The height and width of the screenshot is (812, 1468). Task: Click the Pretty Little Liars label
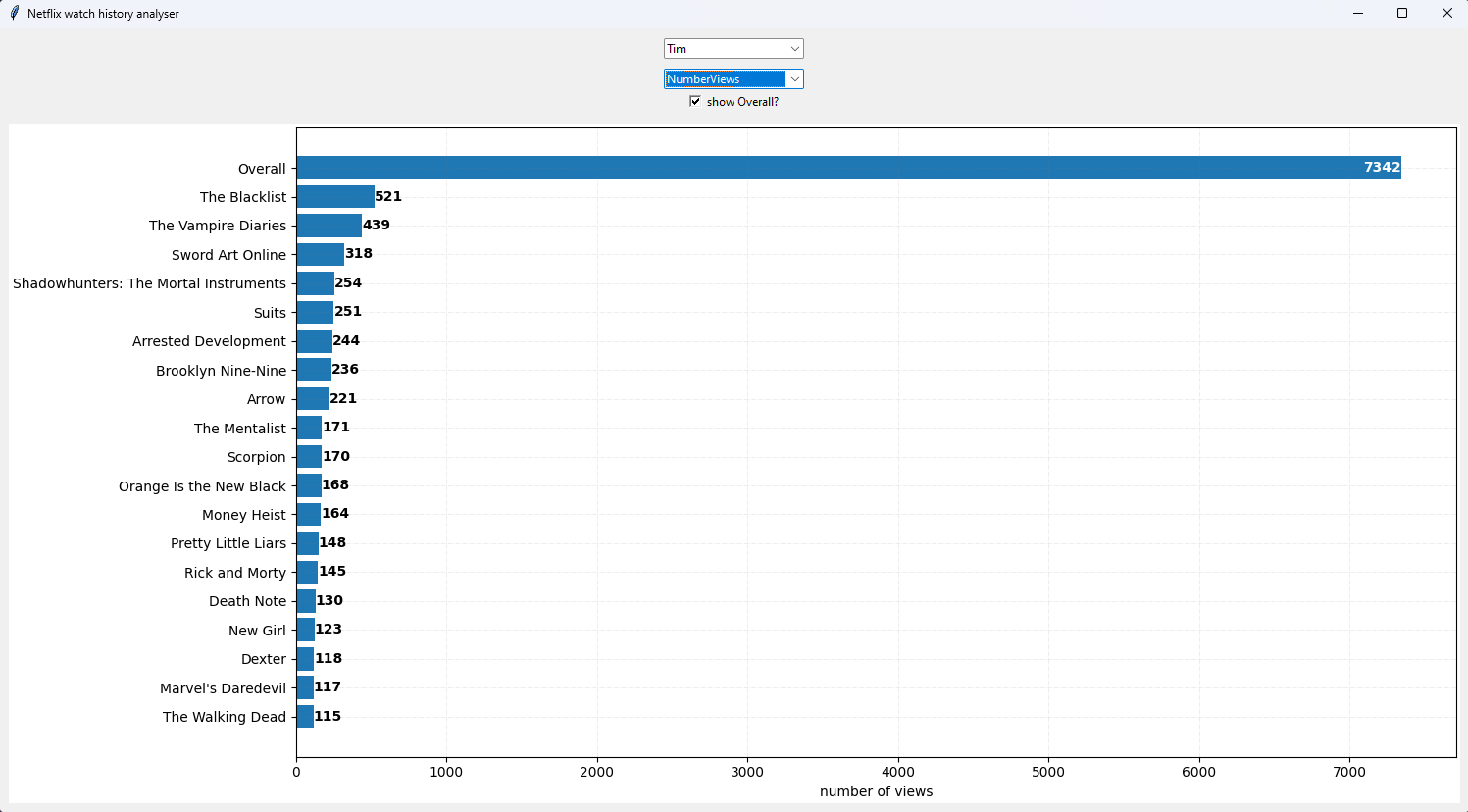(228, 543)
